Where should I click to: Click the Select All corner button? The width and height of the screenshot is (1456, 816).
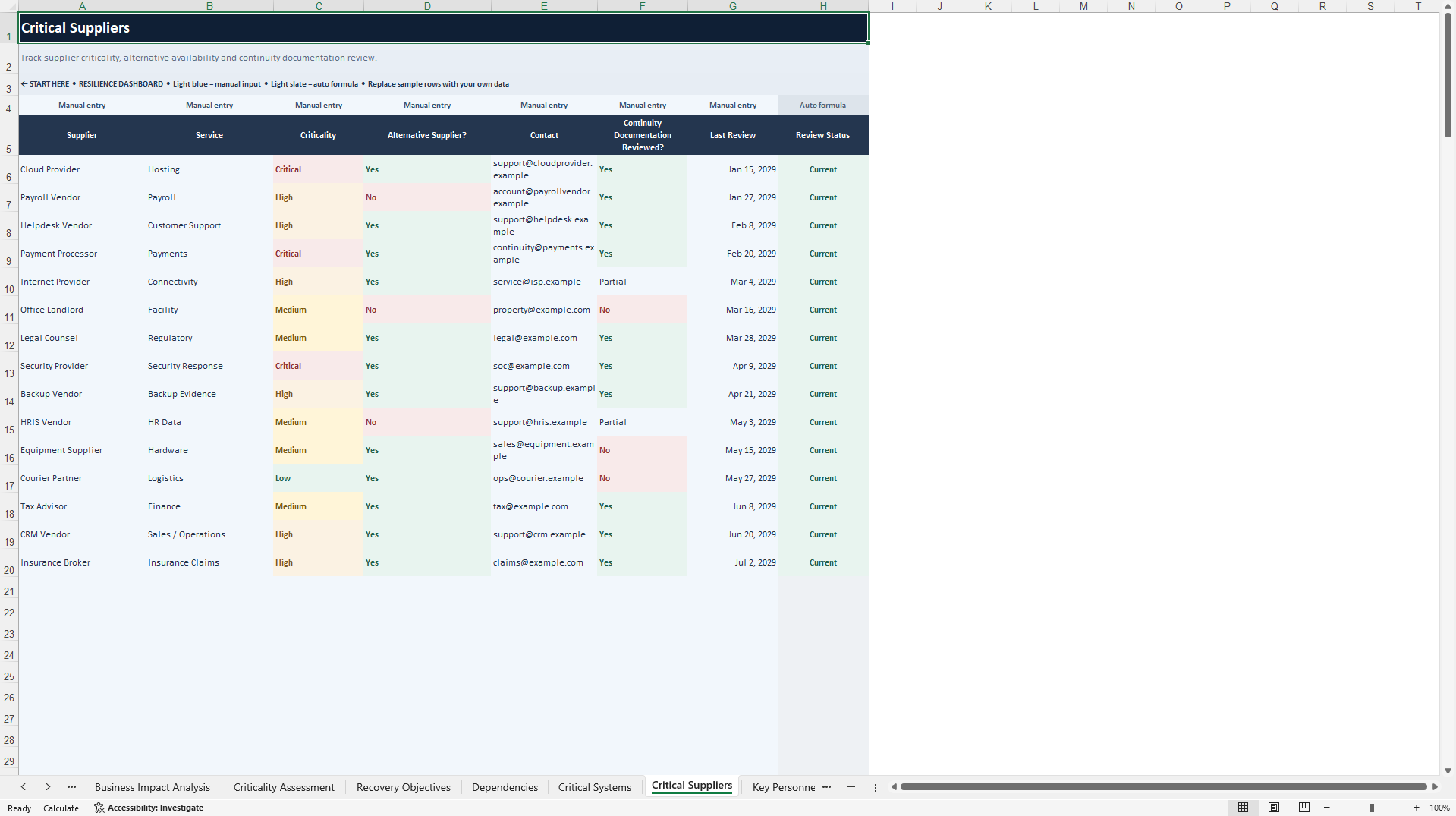click(8, 6)
